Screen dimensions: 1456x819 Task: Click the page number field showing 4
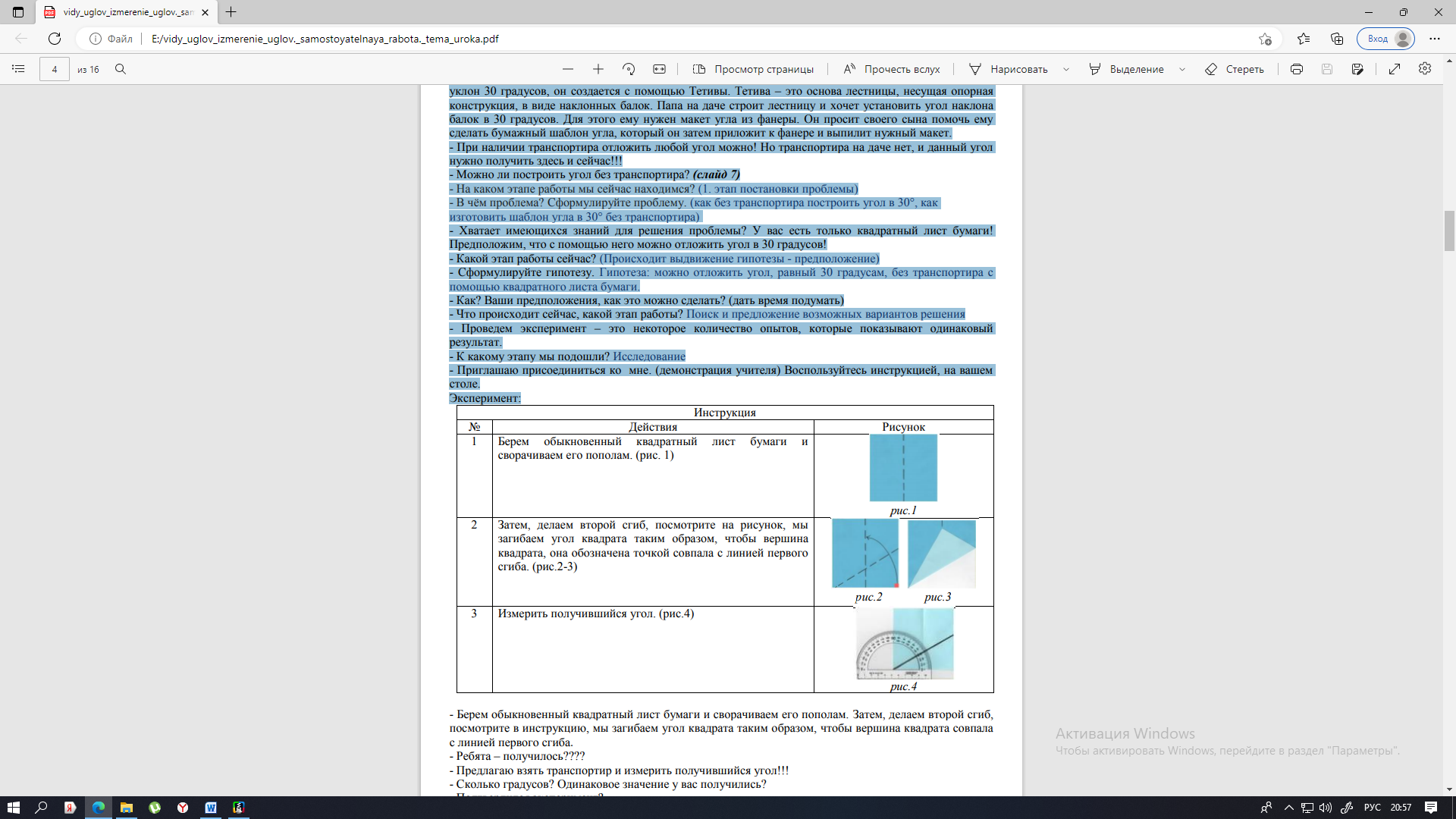(x=54, y=69)
